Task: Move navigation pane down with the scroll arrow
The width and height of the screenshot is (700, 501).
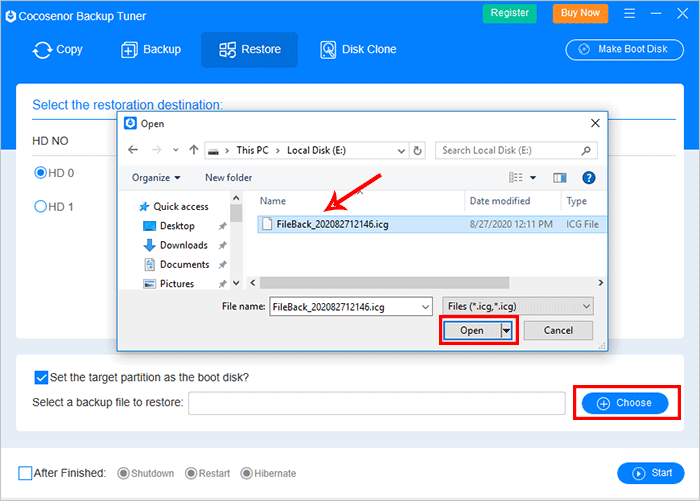Action: click(x=236, y=283)
